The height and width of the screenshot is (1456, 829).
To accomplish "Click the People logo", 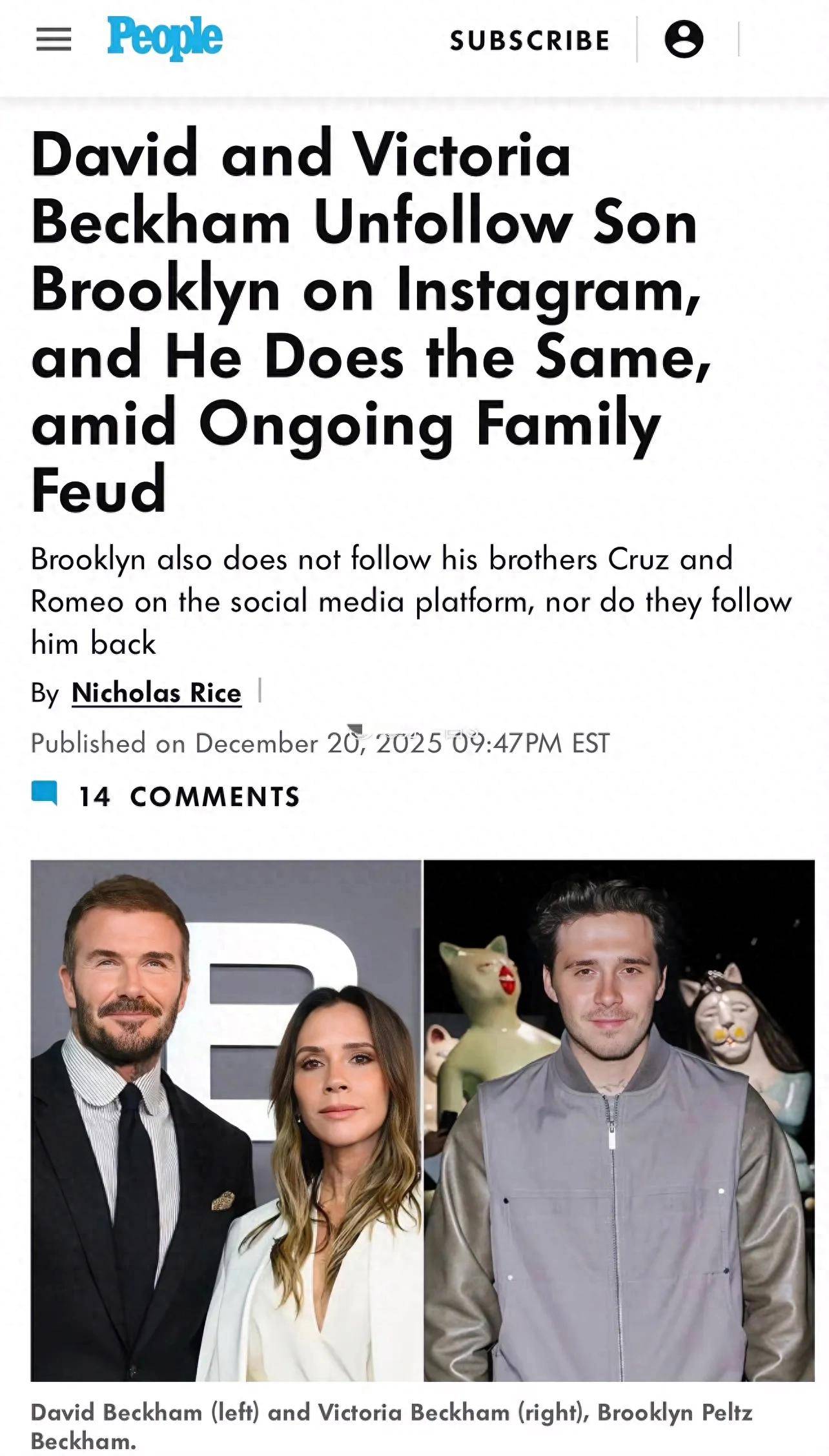I will coord(165,38).
